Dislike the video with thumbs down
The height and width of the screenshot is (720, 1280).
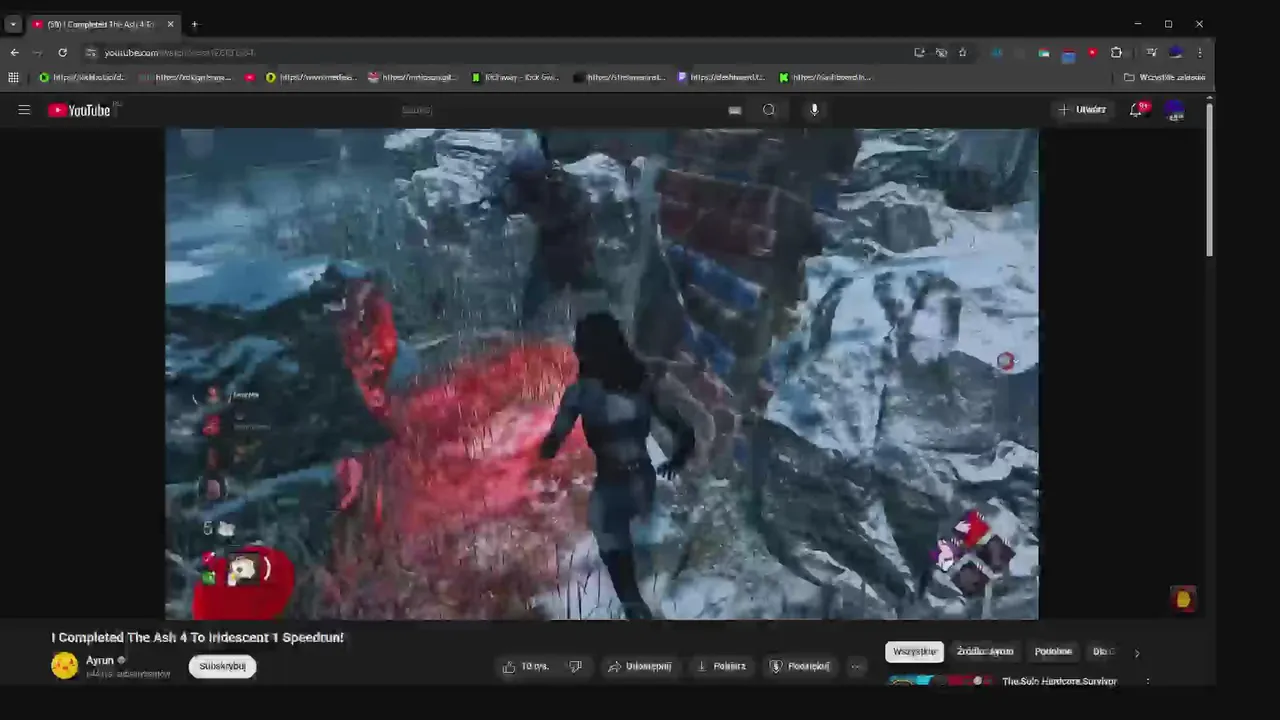tap(576, 666)
